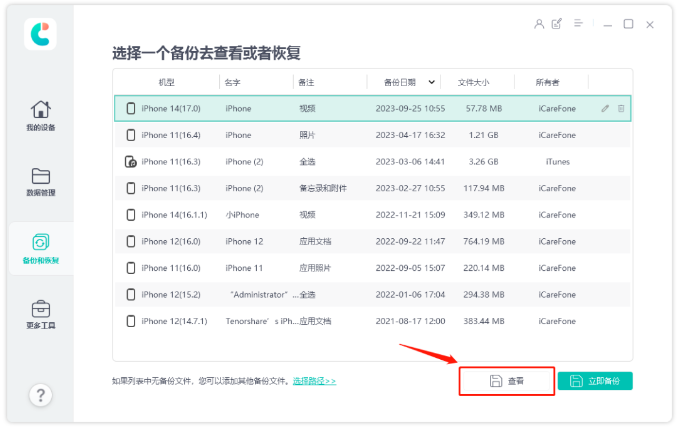677x429 pixels.
Task: Select the iPhone 14(16.1.1) backup row
Action: coord(372,215)
